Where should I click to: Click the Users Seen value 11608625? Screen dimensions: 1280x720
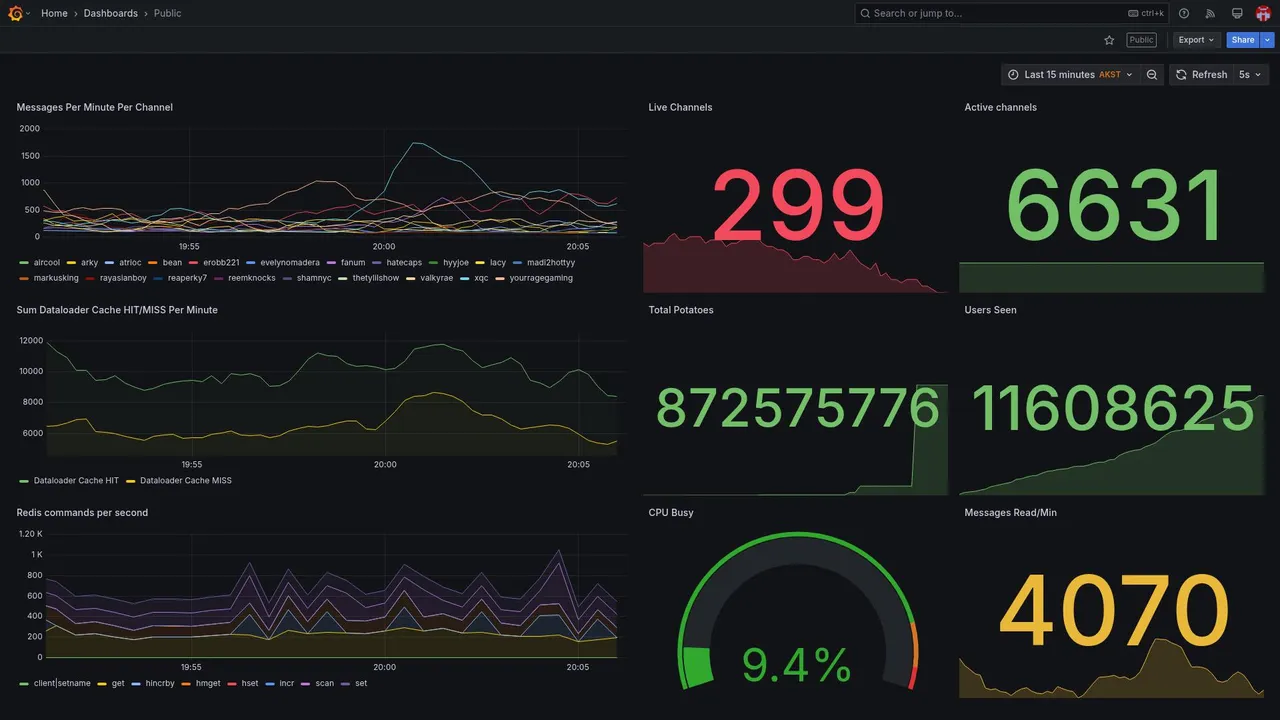coord(1112,409)
